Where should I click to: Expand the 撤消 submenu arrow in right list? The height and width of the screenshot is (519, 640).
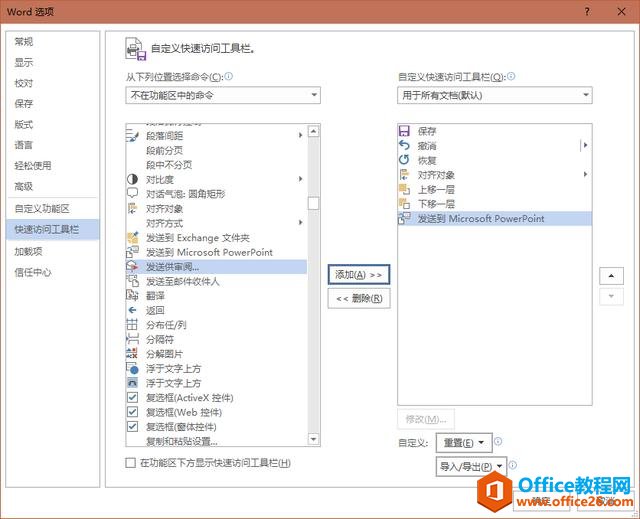[x=585, y=145]
